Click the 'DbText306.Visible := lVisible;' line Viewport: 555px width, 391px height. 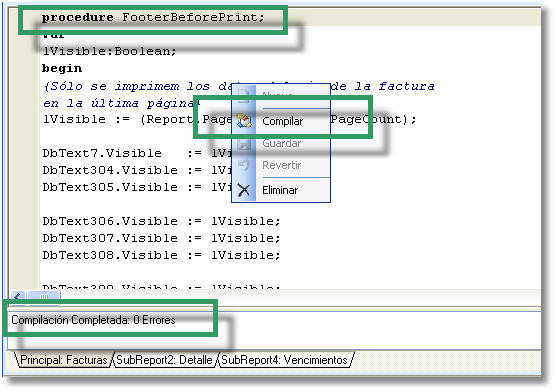(161, 221)
